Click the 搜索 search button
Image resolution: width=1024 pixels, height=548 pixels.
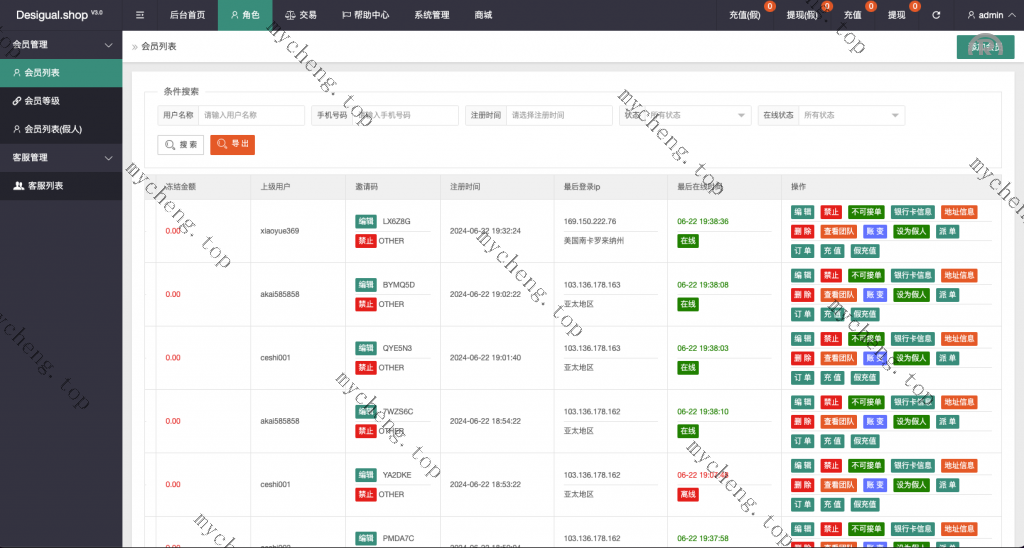(181, 145)
